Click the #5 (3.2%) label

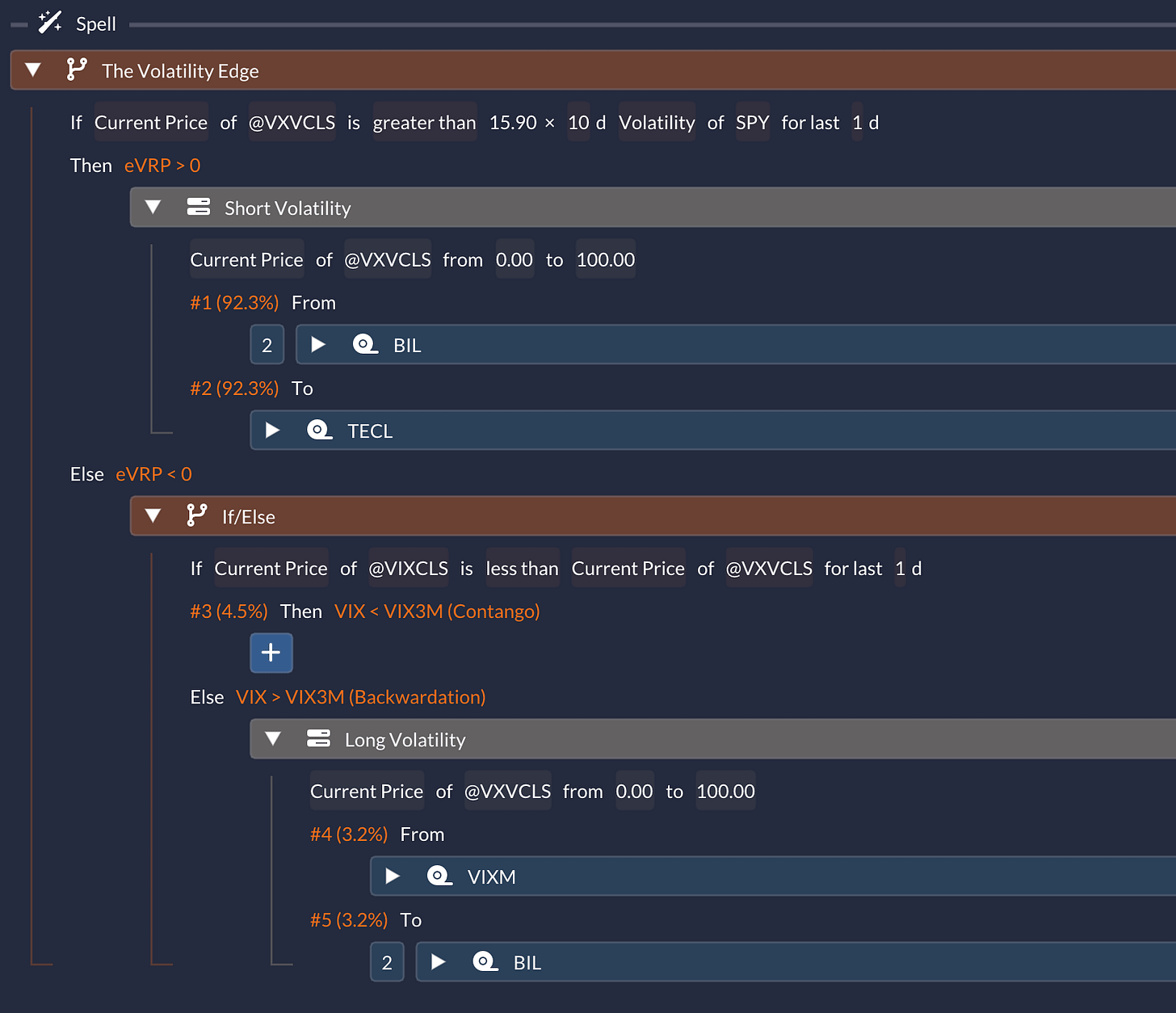tap(349, 920)
